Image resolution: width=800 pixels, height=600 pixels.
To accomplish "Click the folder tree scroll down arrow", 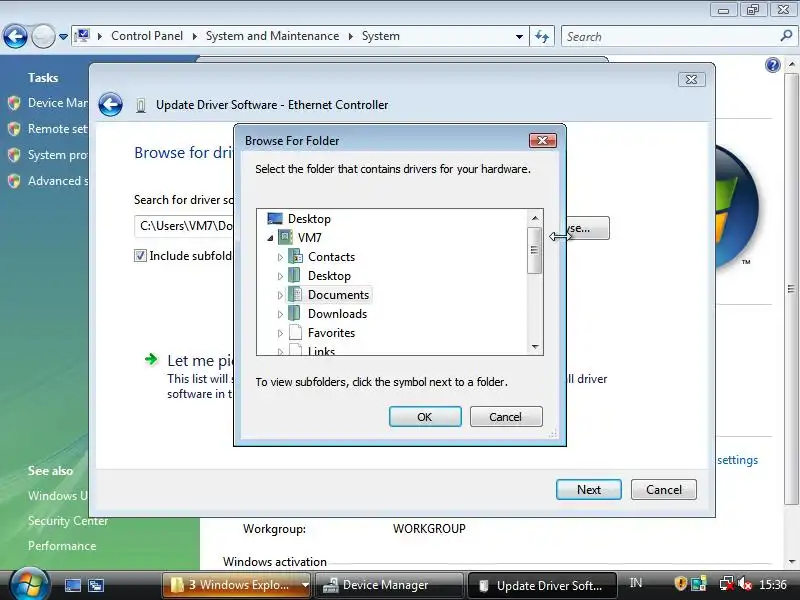I will click(x=535, y=346).
